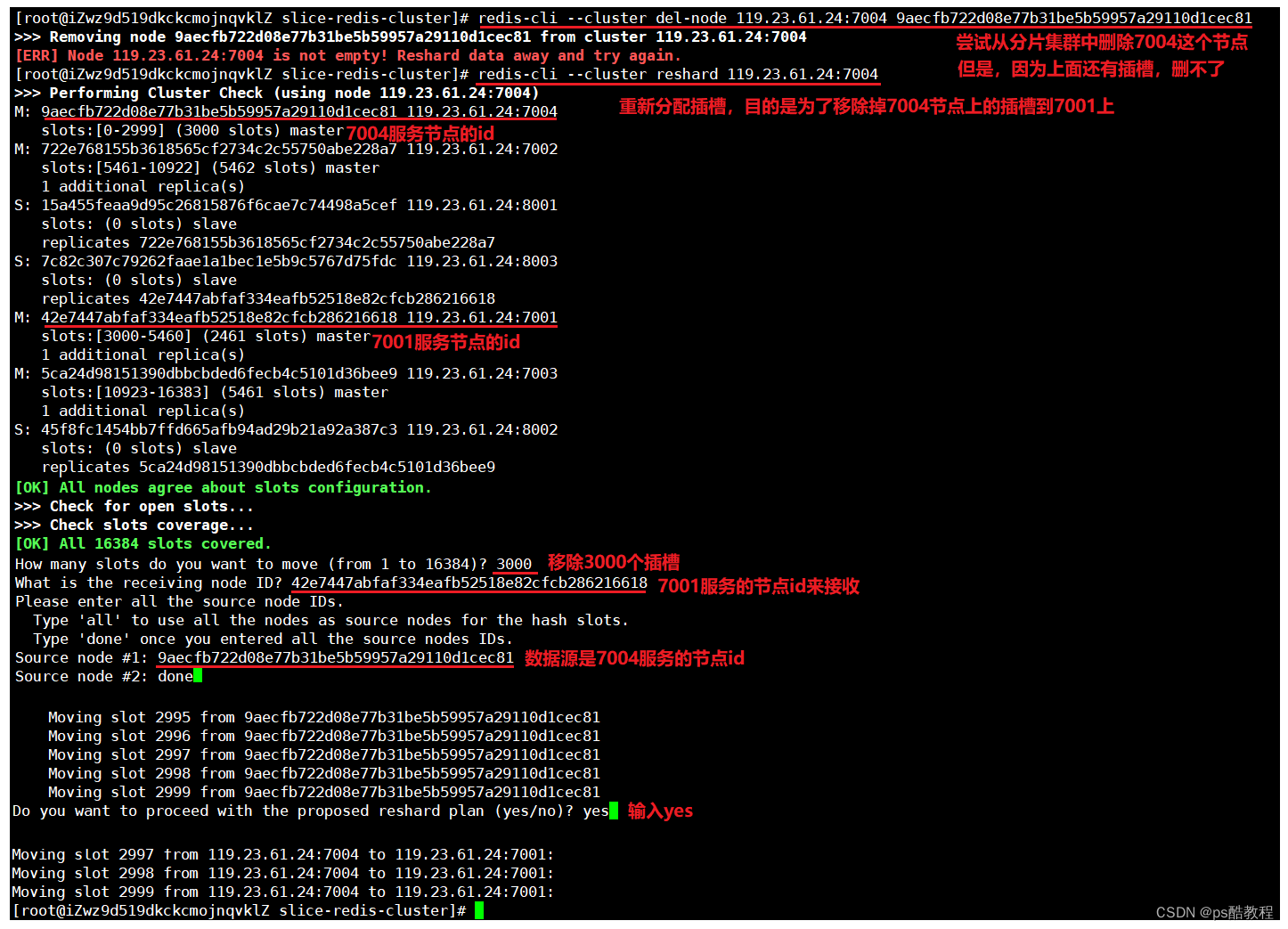Click 'How many slots do you want to move' prompt
Image resolution: width=1288 pixels, height=929 pixels.
coord(251,564)
